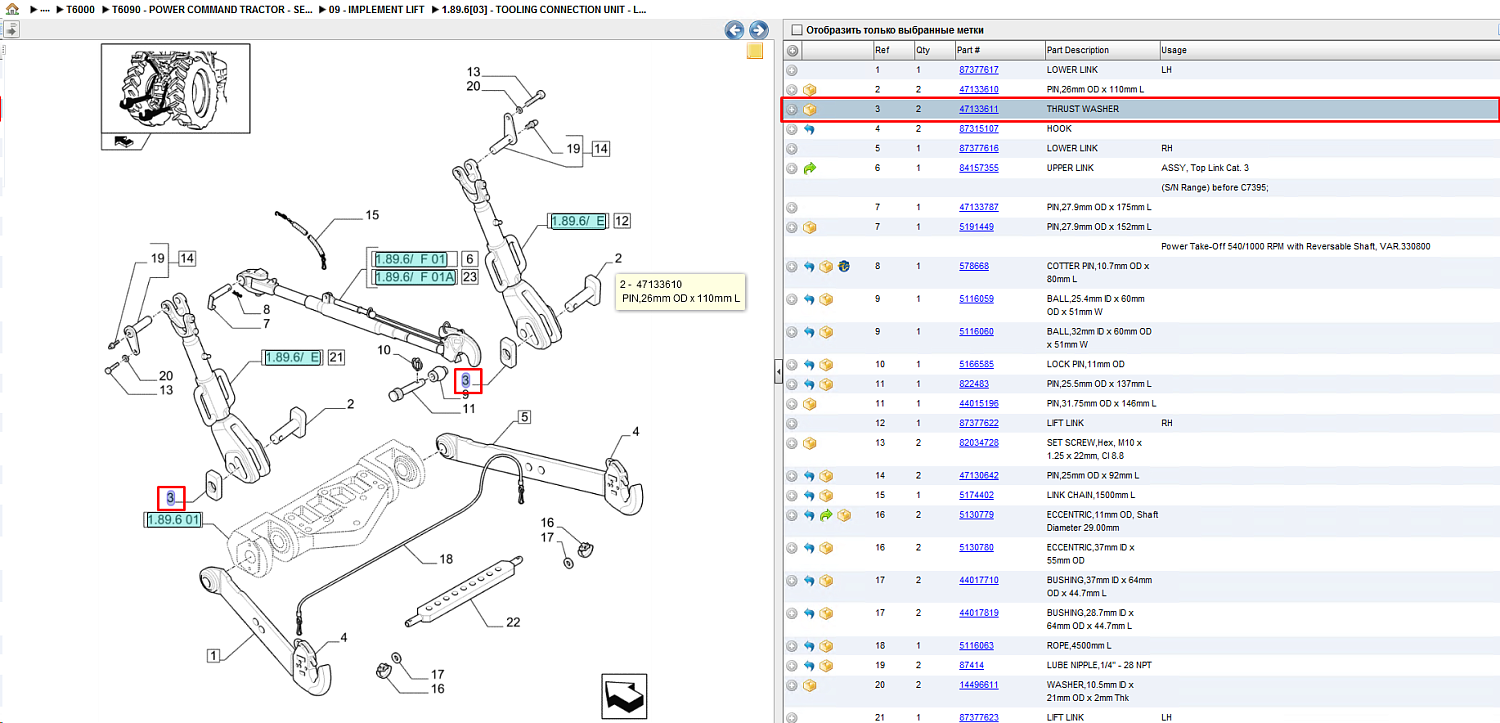
Task: Click the blue arrow icon for part 5116060
Action: (810, 332)
